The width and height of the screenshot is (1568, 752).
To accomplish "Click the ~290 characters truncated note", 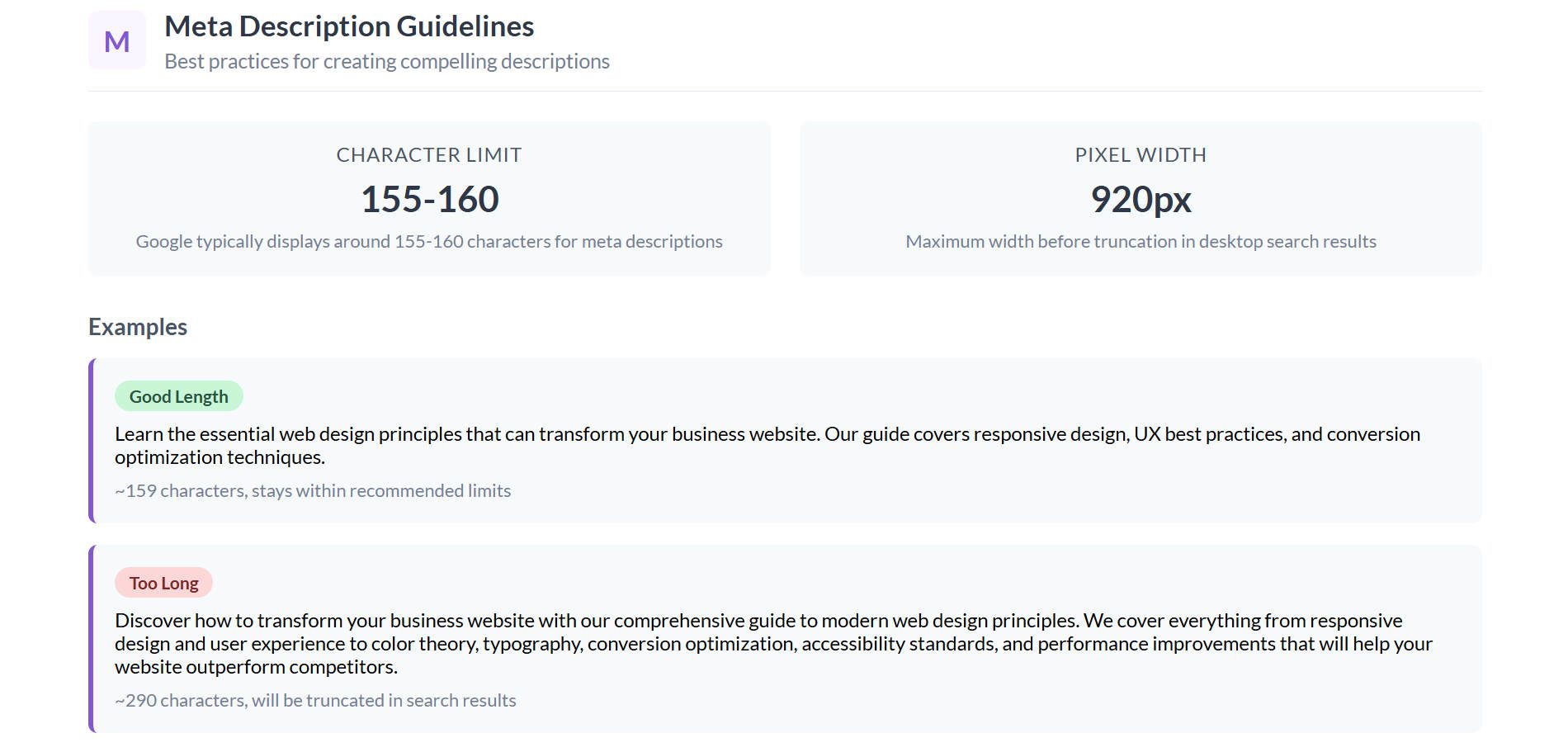I will coord(315,701).
